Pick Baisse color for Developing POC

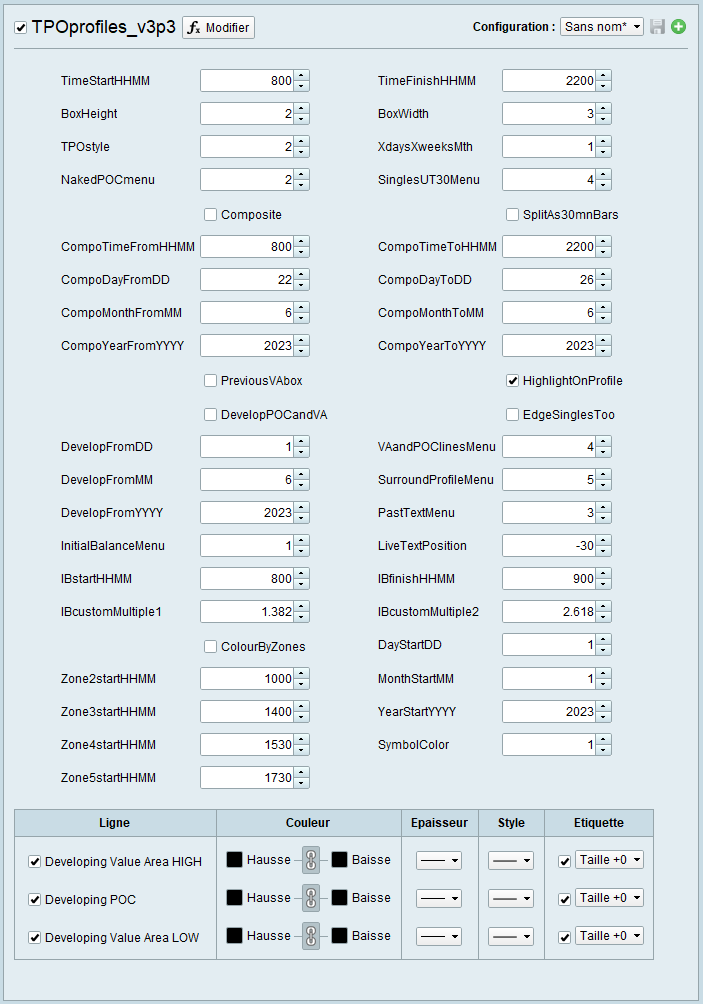pyautogui.click(x=339, y=897)
